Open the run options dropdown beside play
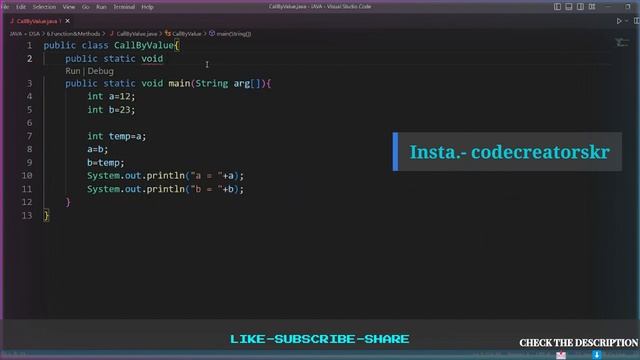The height and width of the screenshot is (360, 640). pyautogui.click(x=627, y=21)
